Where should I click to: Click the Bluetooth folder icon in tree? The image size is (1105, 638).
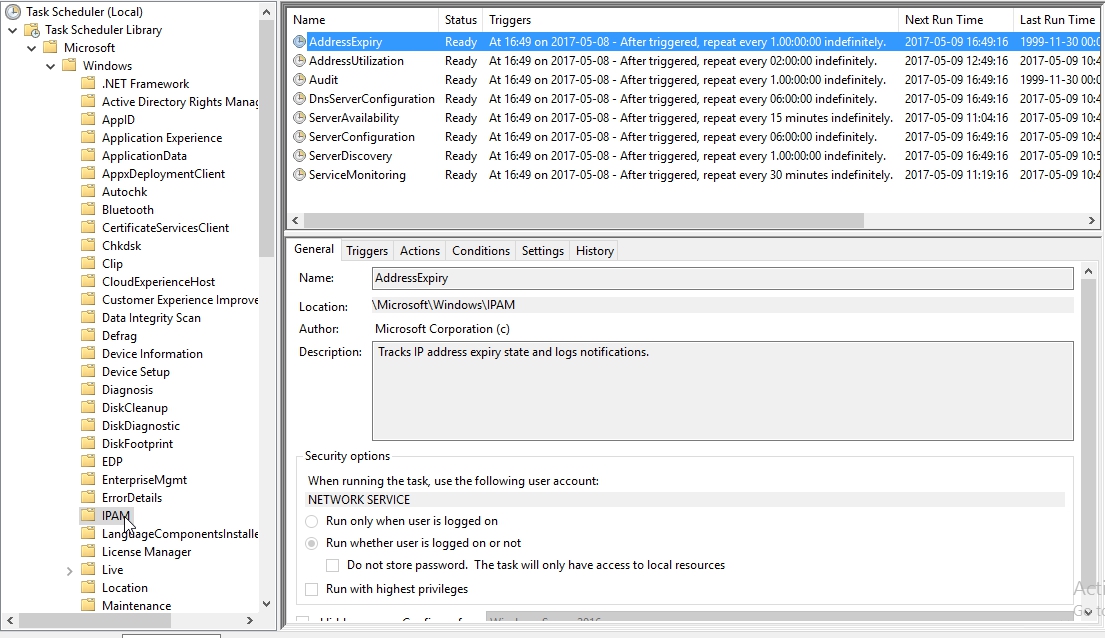click(89, 210)
